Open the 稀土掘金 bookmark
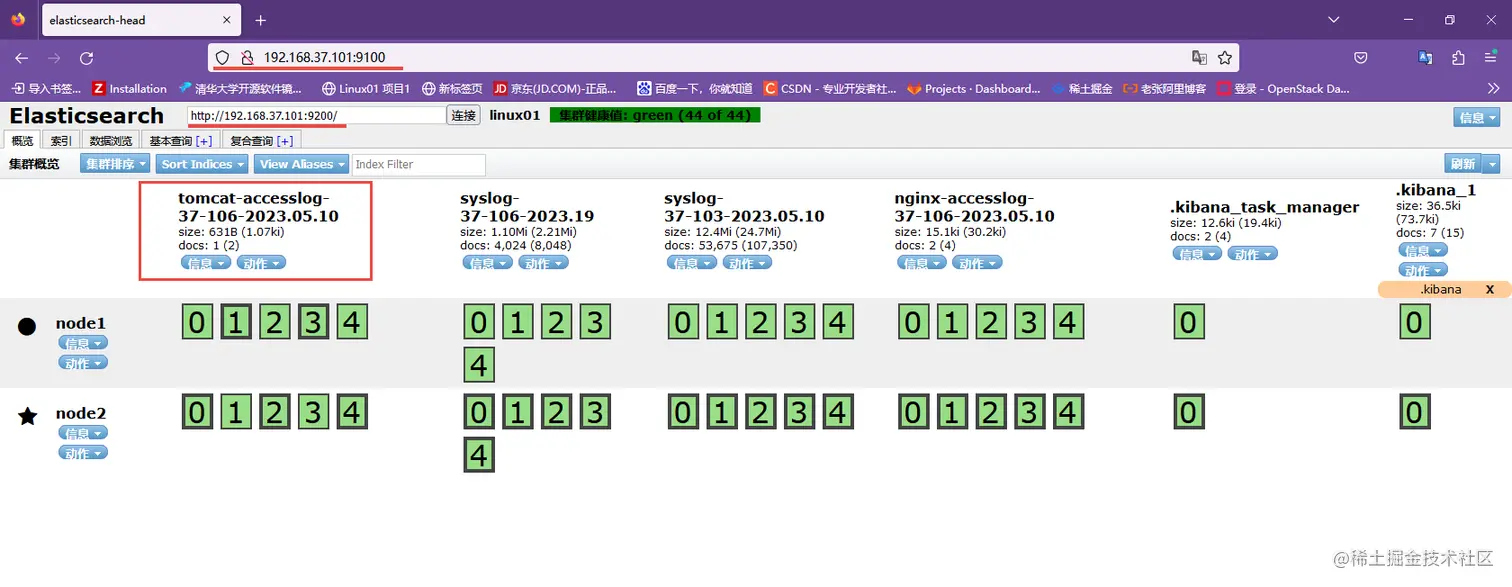1512x587 pixels. point(1082,88)
